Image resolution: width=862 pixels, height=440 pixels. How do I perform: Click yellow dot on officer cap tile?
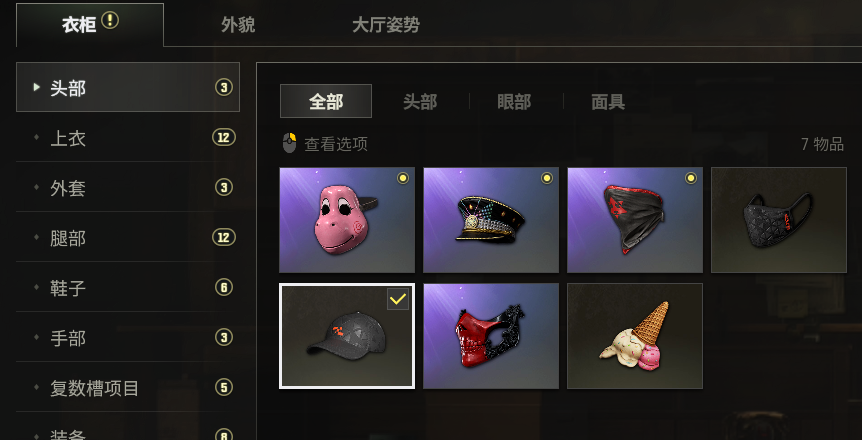[x=546, y=178]
